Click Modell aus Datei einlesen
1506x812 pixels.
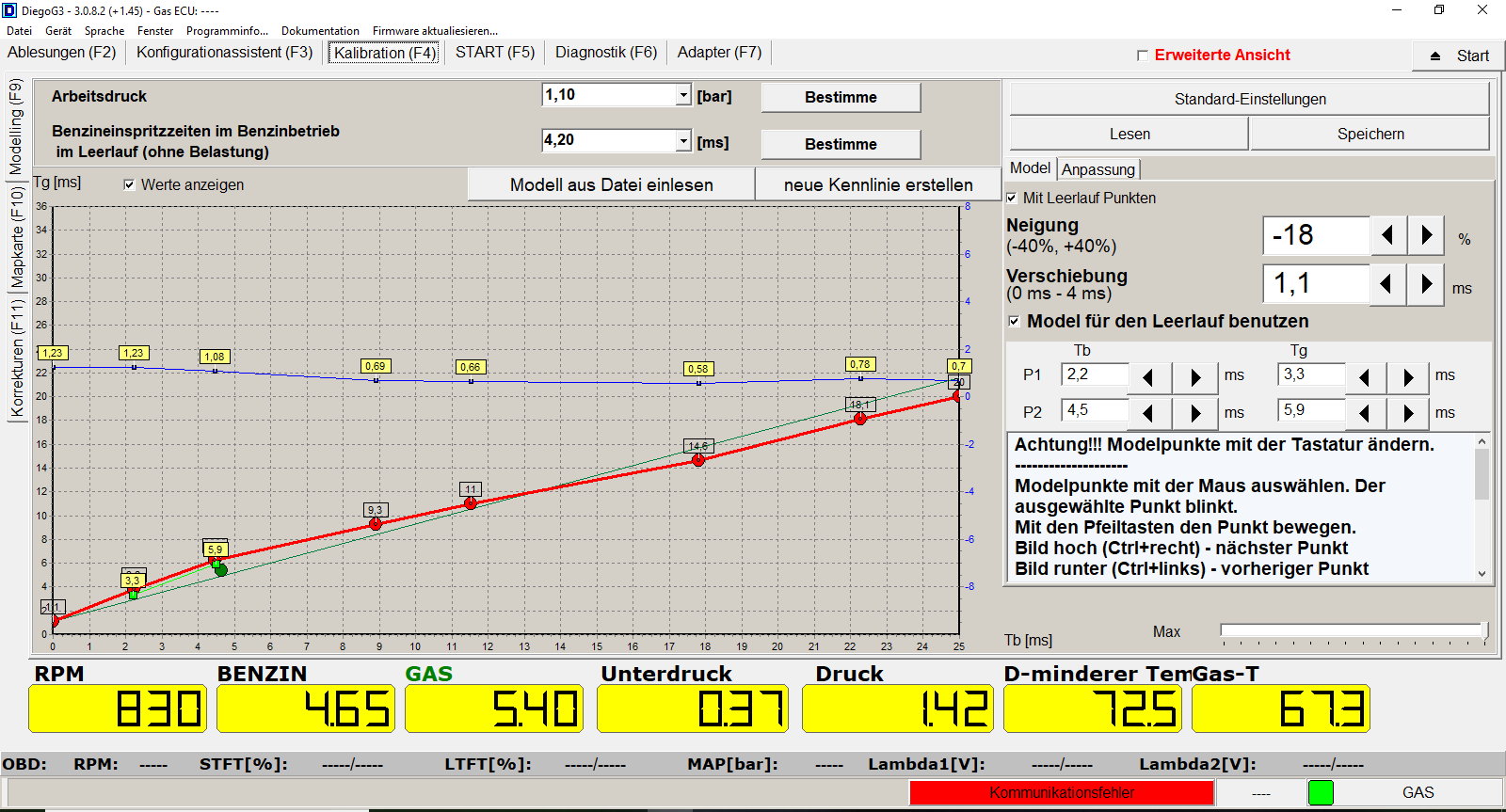tap(612, 184)
